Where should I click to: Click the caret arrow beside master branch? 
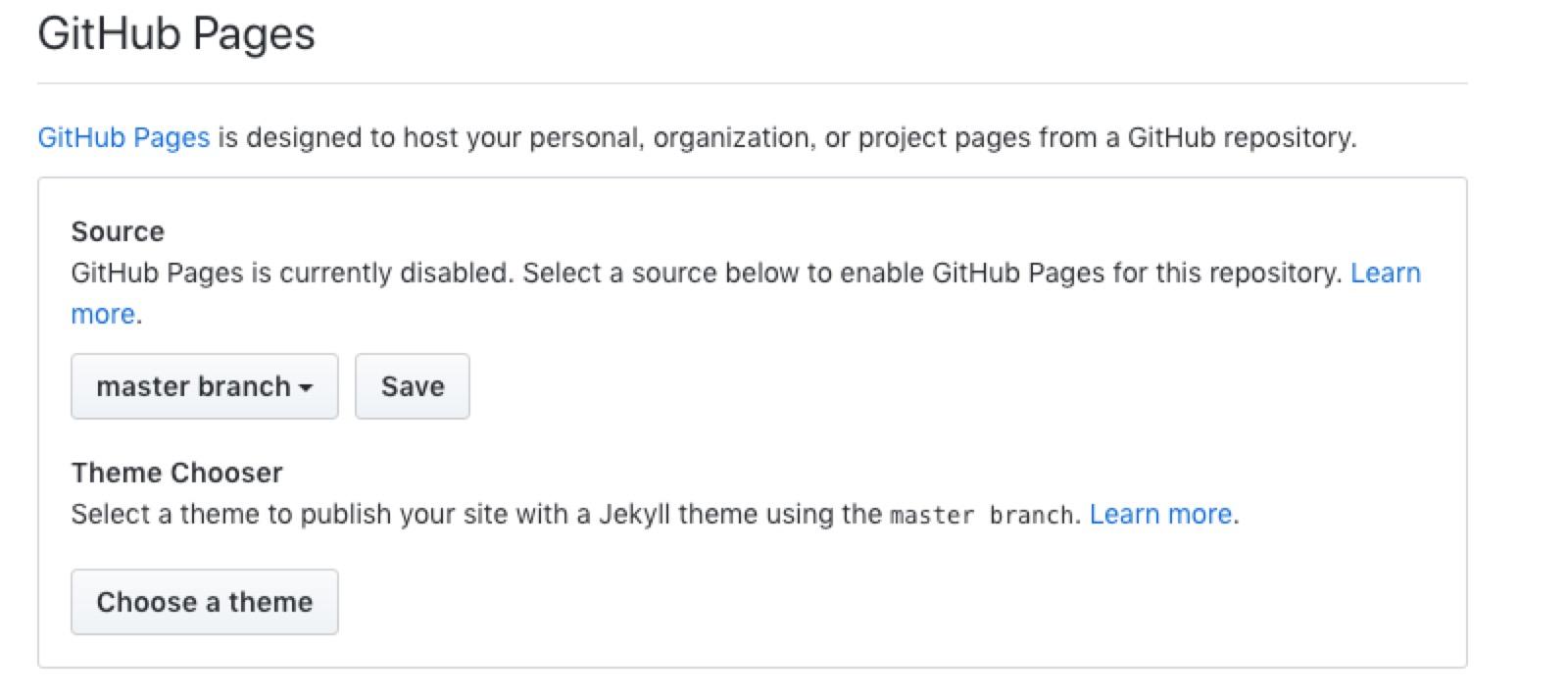pyautogui.click(x=306, y=388)
